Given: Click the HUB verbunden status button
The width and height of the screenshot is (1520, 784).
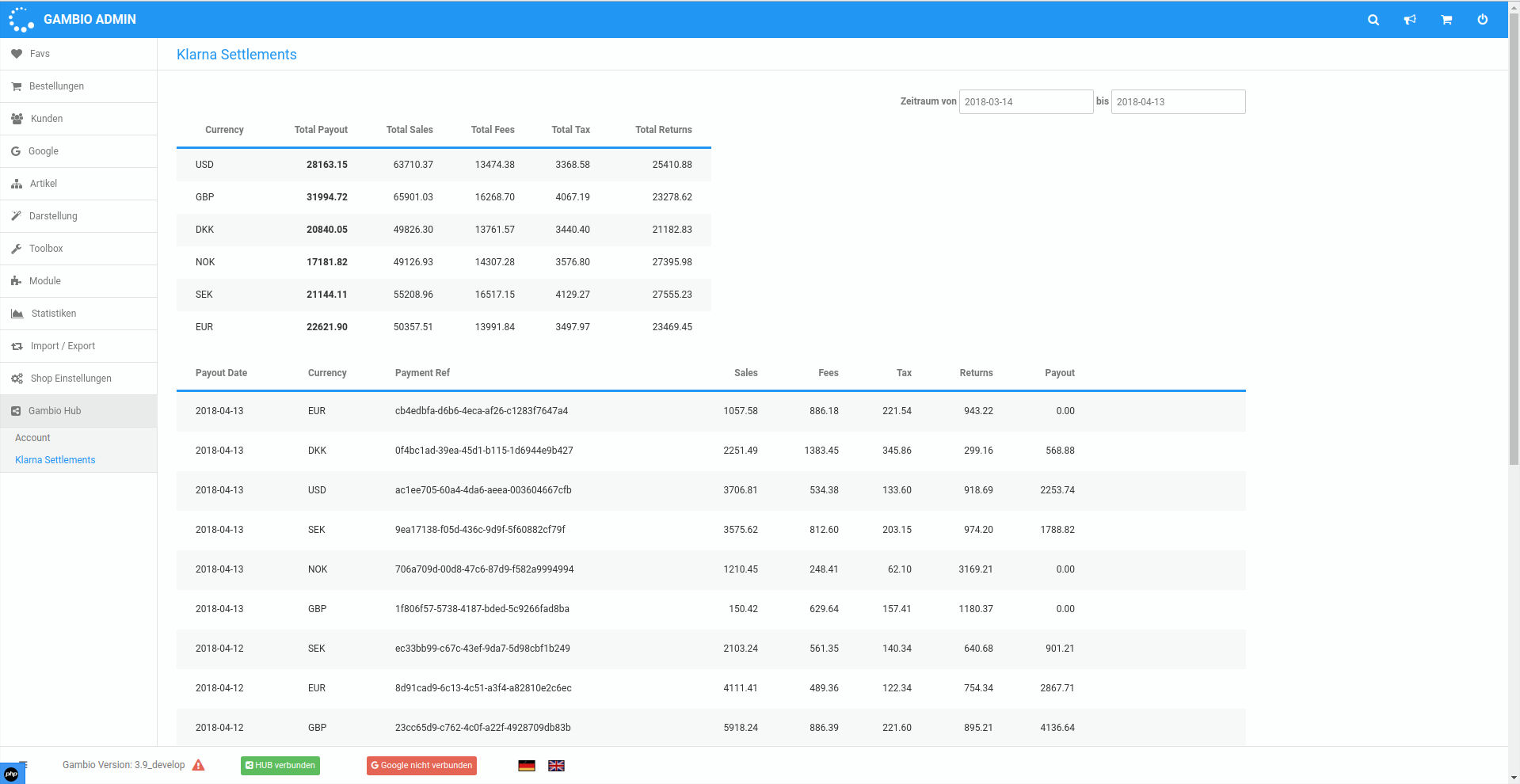Looking at the screenshot, I should 280,766.
